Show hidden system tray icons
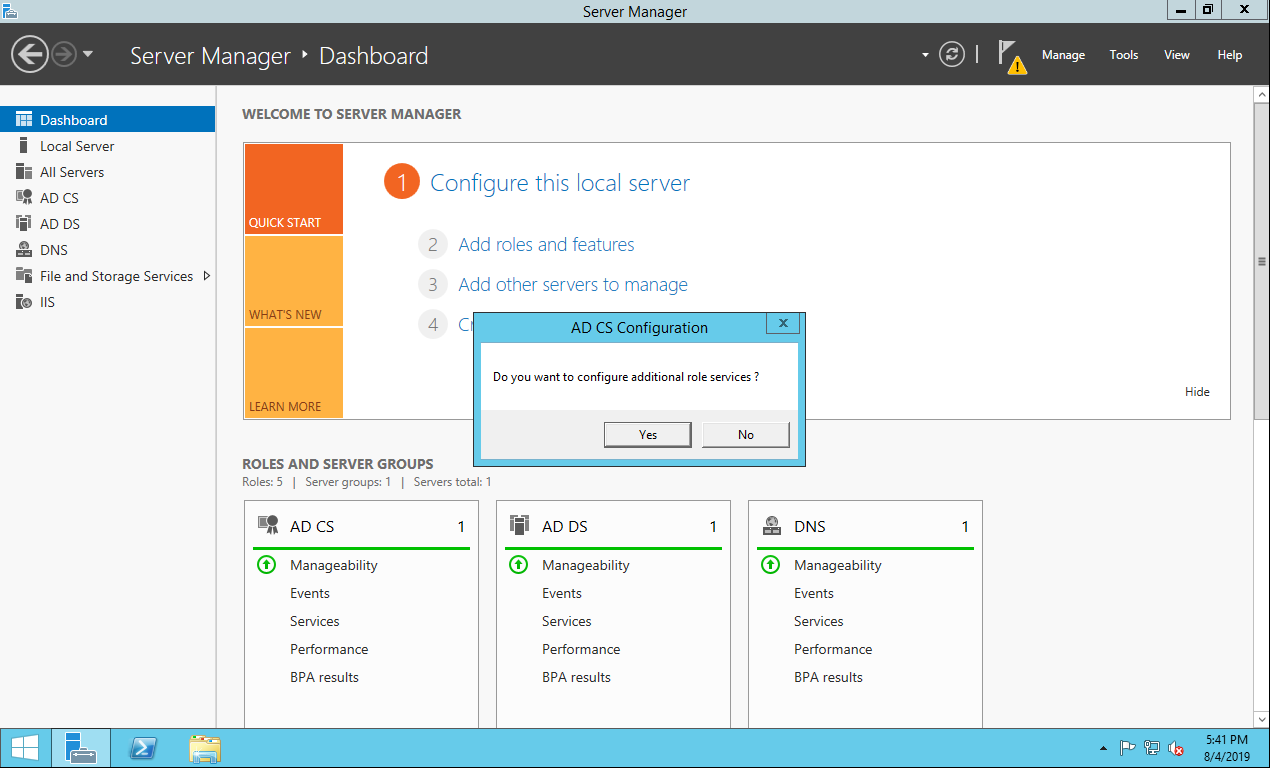1270x768 pixels. (1103, 748)
